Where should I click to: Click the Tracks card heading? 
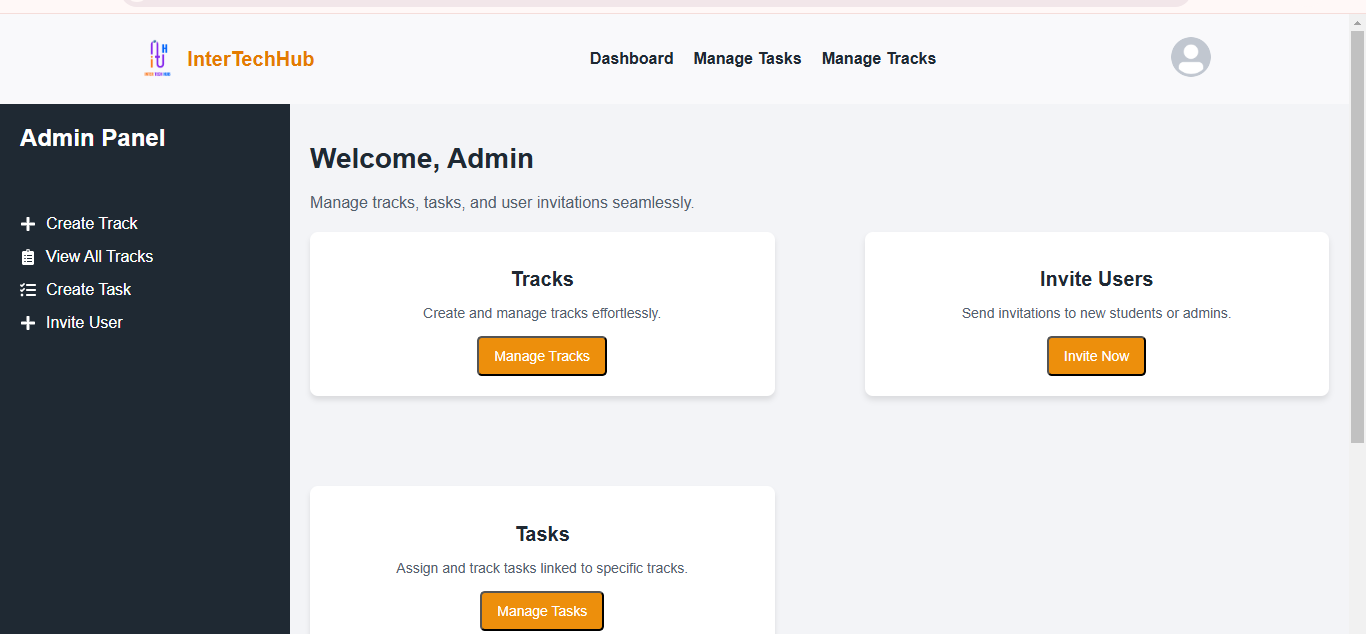[x=542, y=279]
